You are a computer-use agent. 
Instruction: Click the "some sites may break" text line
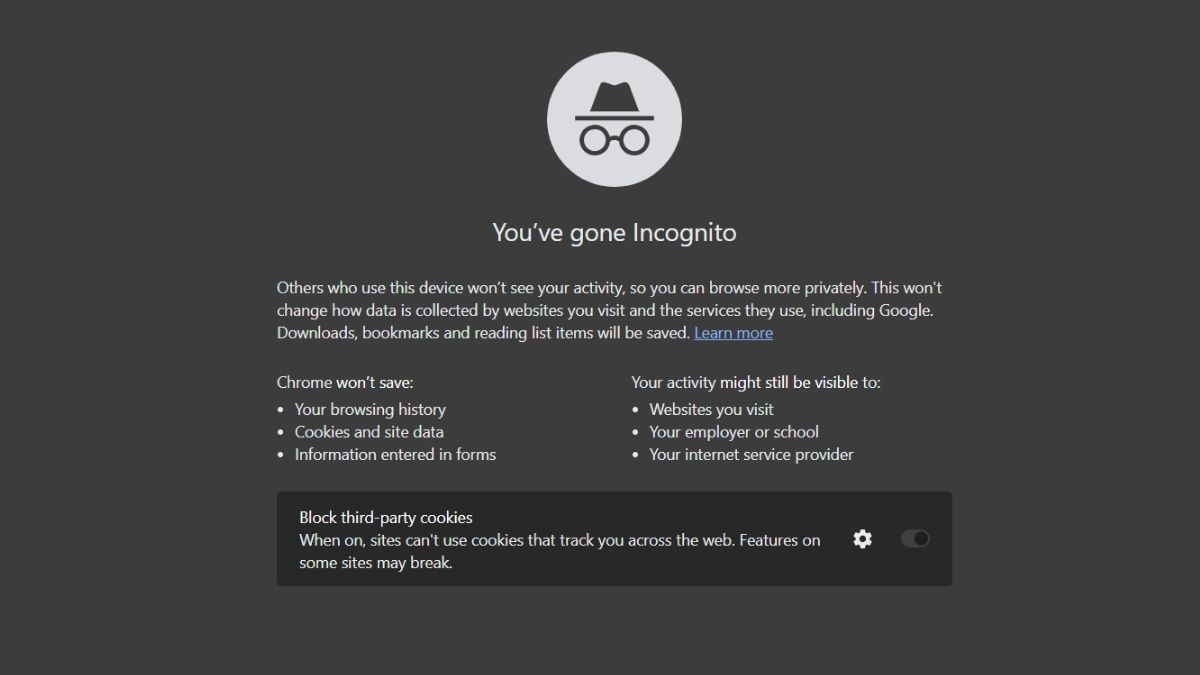coord(376,563)
